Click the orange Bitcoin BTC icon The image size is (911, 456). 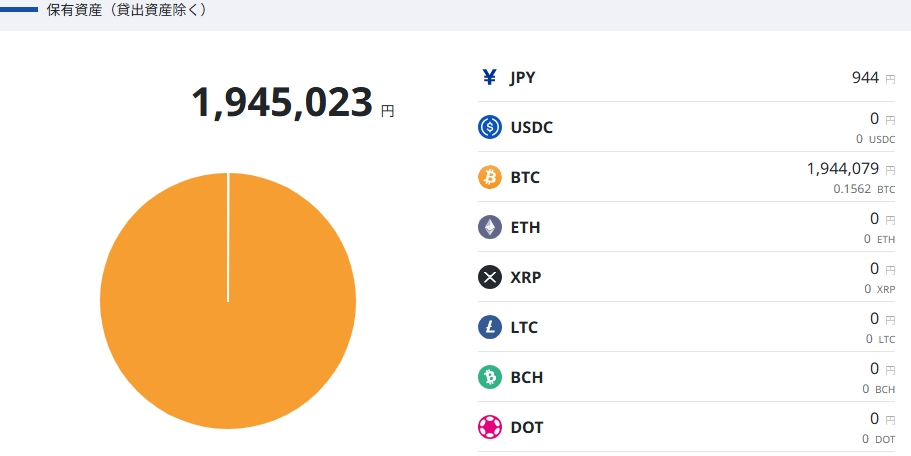(x=490, y=177)
